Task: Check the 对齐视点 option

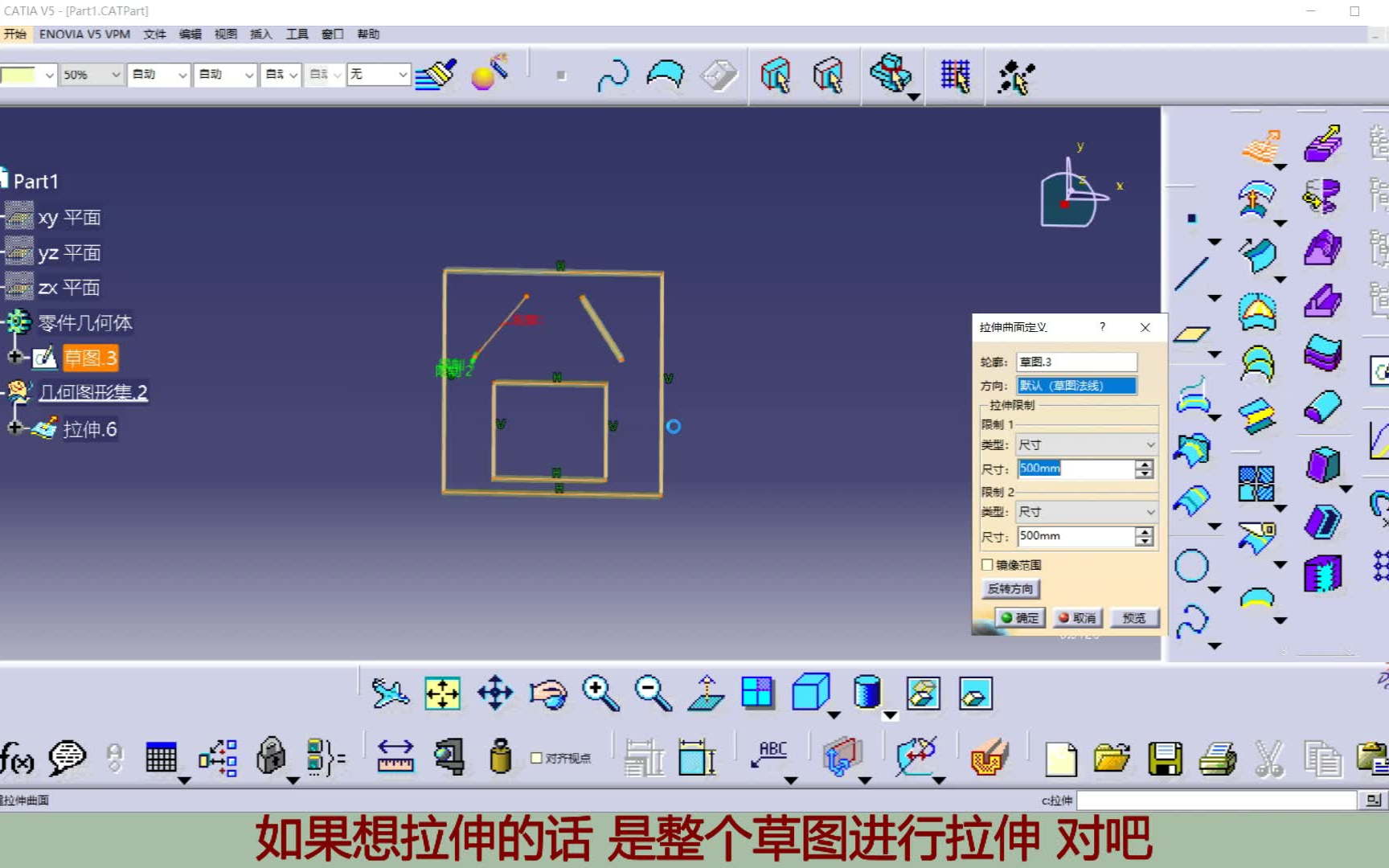Action: pos(535,757)
